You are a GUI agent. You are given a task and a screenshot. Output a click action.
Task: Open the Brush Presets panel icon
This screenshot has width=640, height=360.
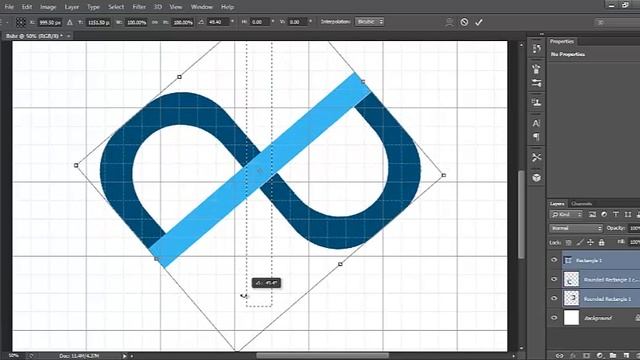(536, 69)
